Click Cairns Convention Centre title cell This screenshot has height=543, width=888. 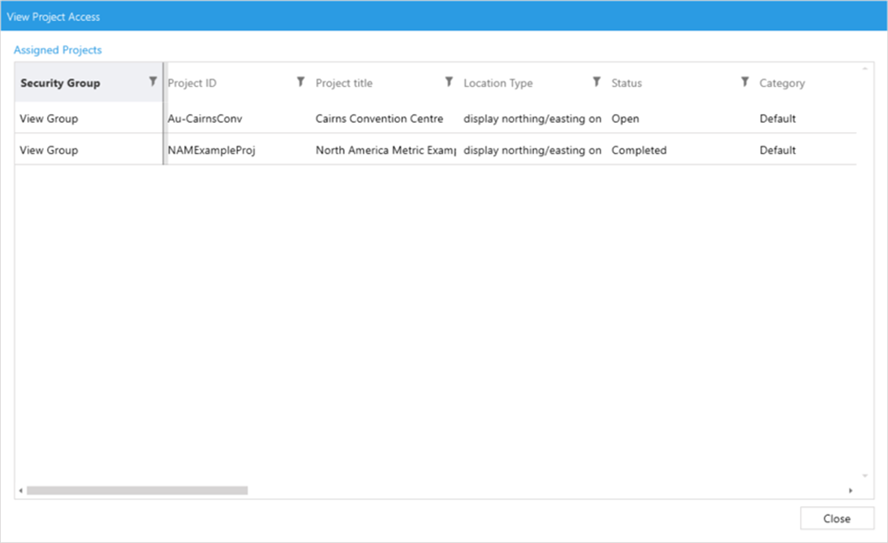tap(379, 118)
